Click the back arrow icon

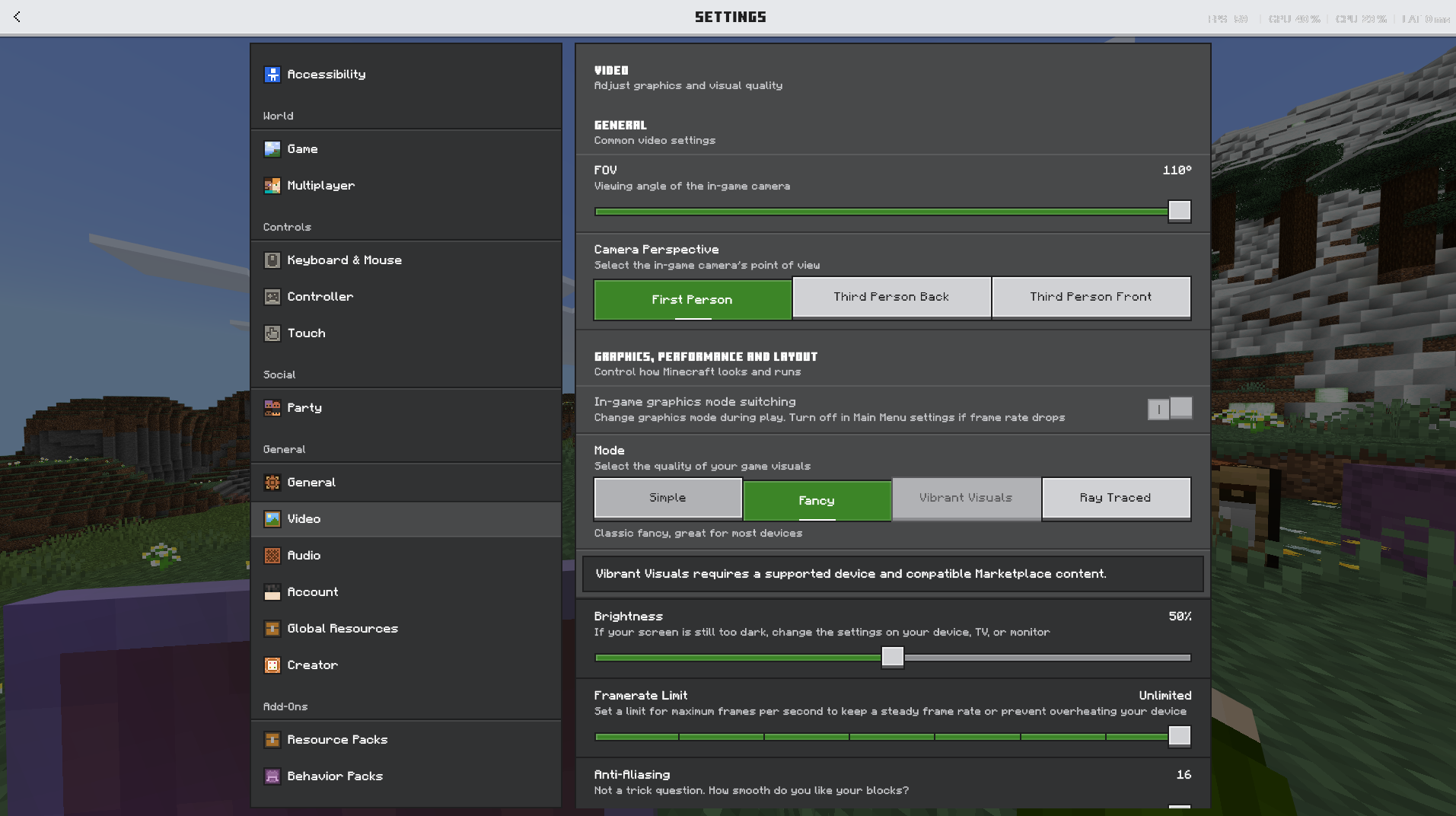coord(17,17)
